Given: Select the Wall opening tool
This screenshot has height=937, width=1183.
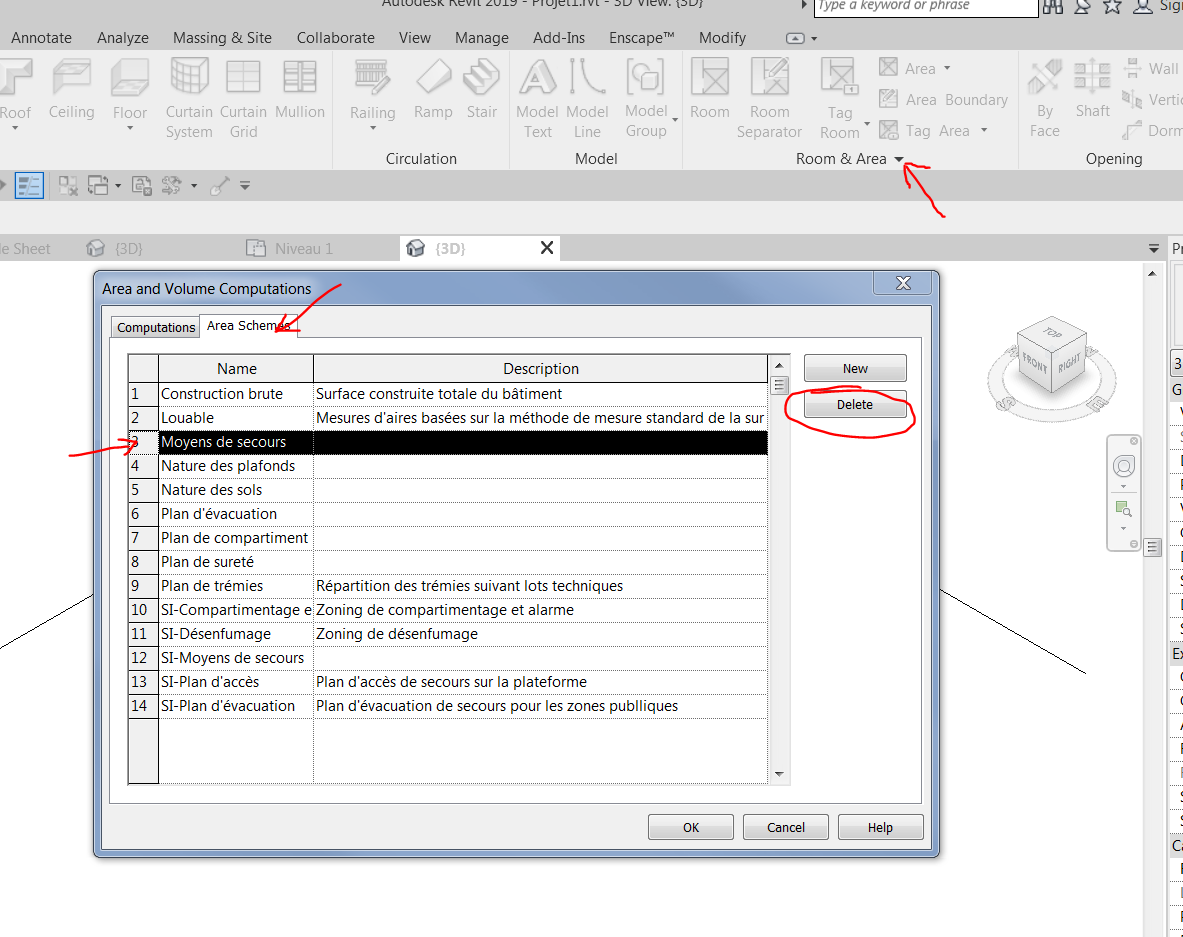Looking at the screenshot, I should click(x=1151, y=69).
